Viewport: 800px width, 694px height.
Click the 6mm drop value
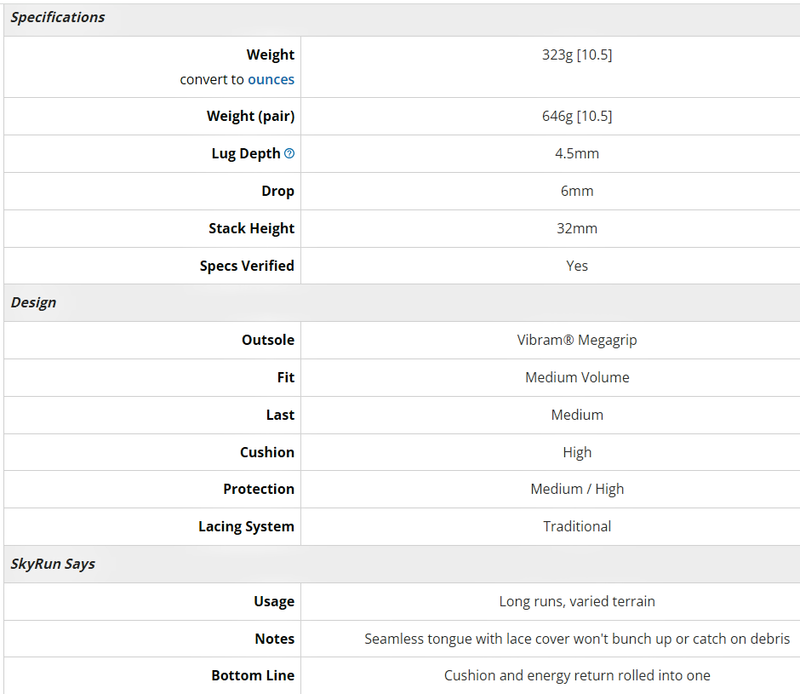[x=577, y=191]
